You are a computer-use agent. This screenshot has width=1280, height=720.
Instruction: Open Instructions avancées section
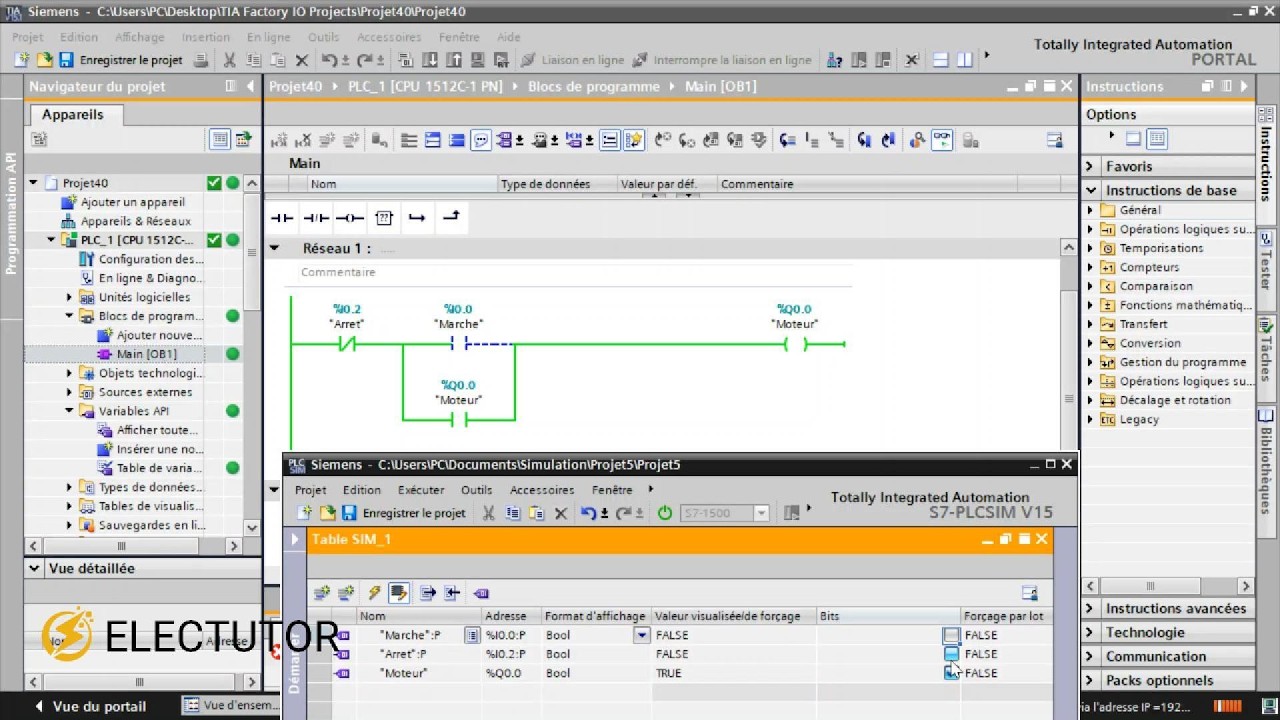(1175, 608)
